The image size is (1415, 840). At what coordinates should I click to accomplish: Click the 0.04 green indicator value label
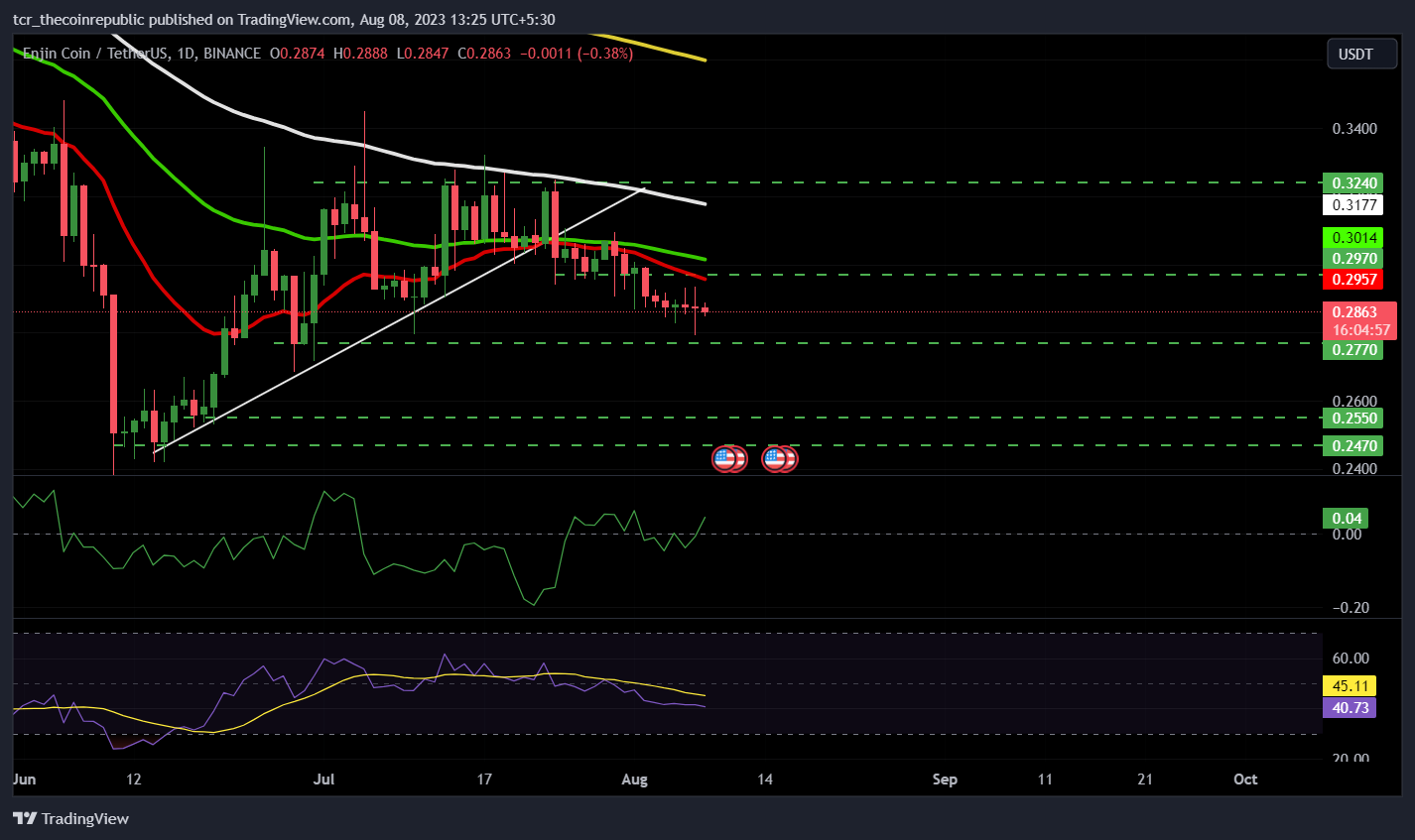point(1346,518)
